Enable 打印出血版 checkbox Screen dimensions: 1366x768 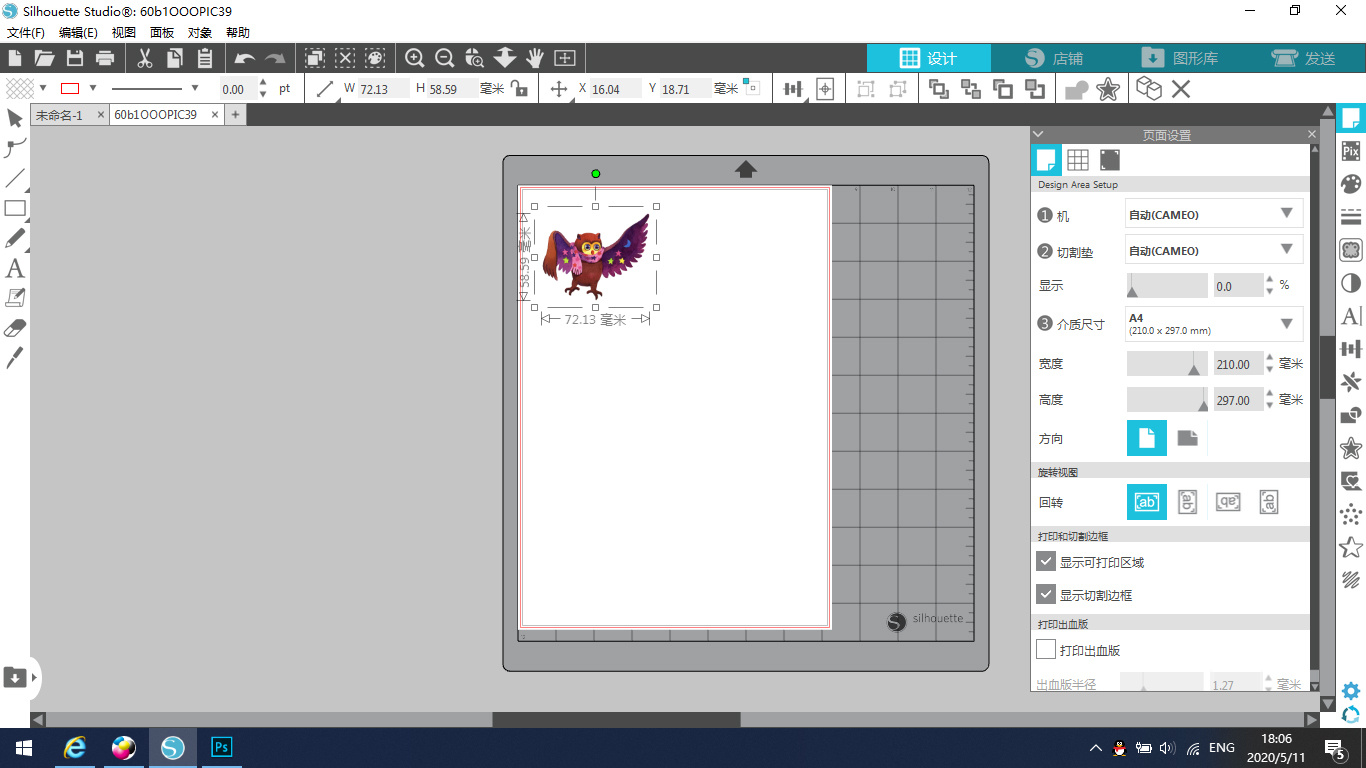click(x=1046, y=649)
